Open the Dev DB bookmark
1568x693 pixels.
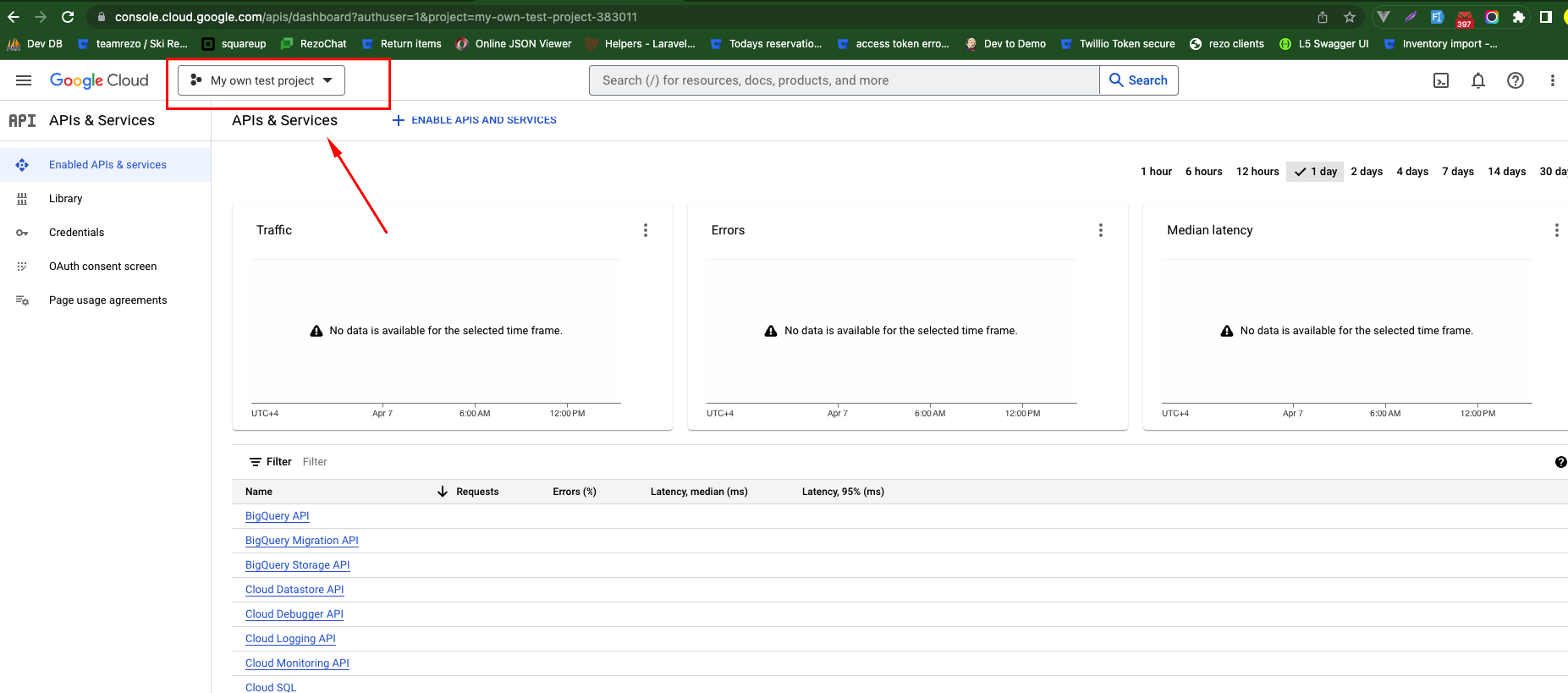tap(35, 44)
